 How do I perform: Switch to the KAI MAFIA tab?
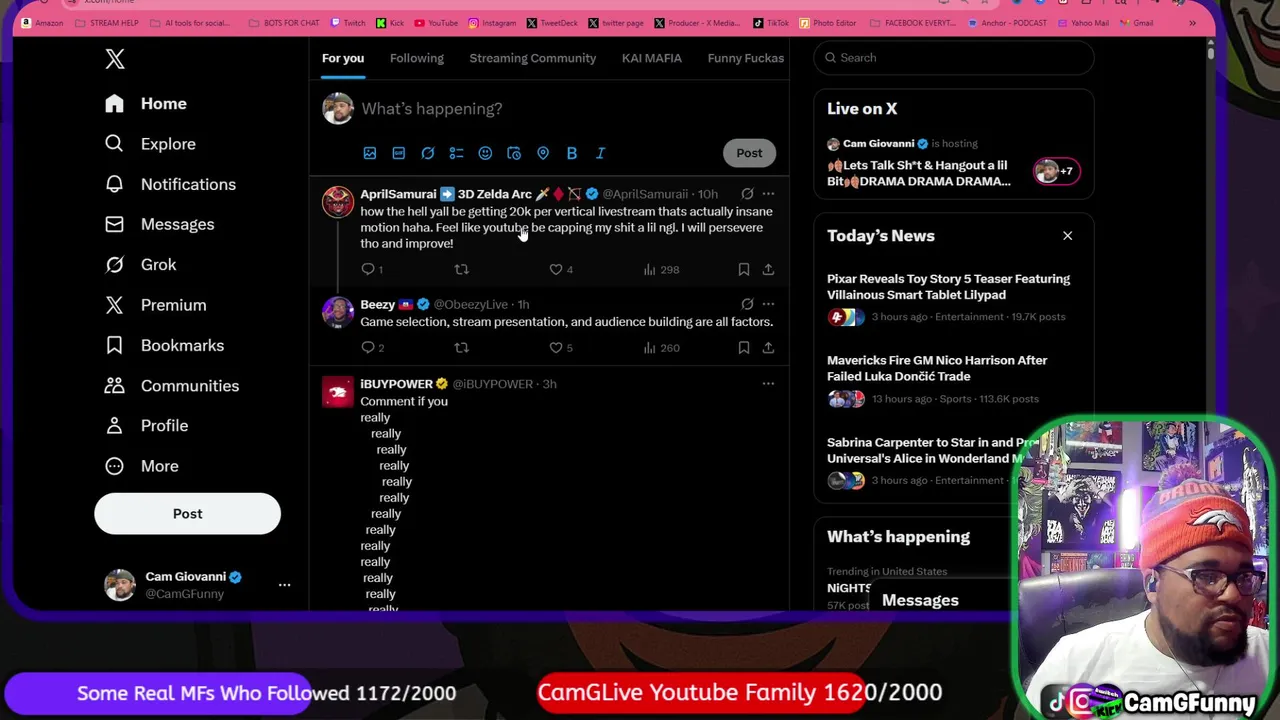(x=652, y=58)
